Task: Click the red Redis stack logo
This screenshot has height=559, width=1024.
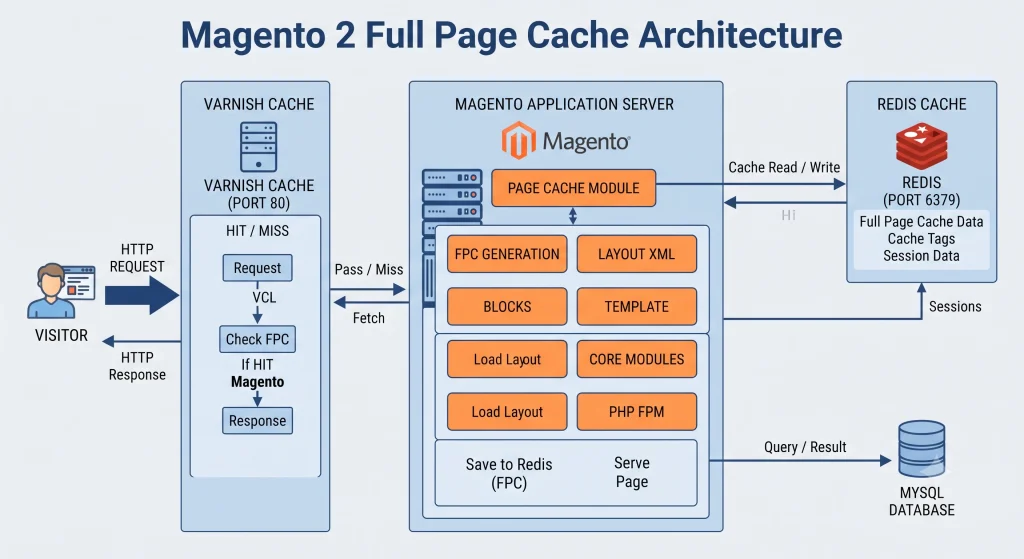Action: [x=921, y=147]
